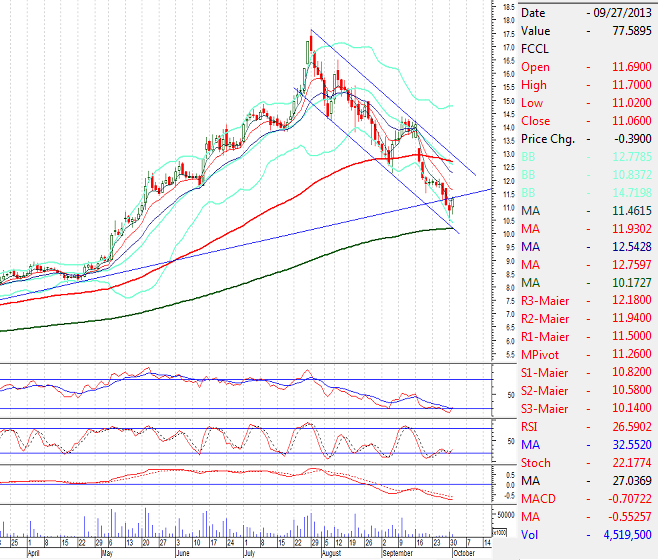This screenshot has height=560, width=660.
Task: Click the RSI reading 26.5902
Action: (624, 425)
